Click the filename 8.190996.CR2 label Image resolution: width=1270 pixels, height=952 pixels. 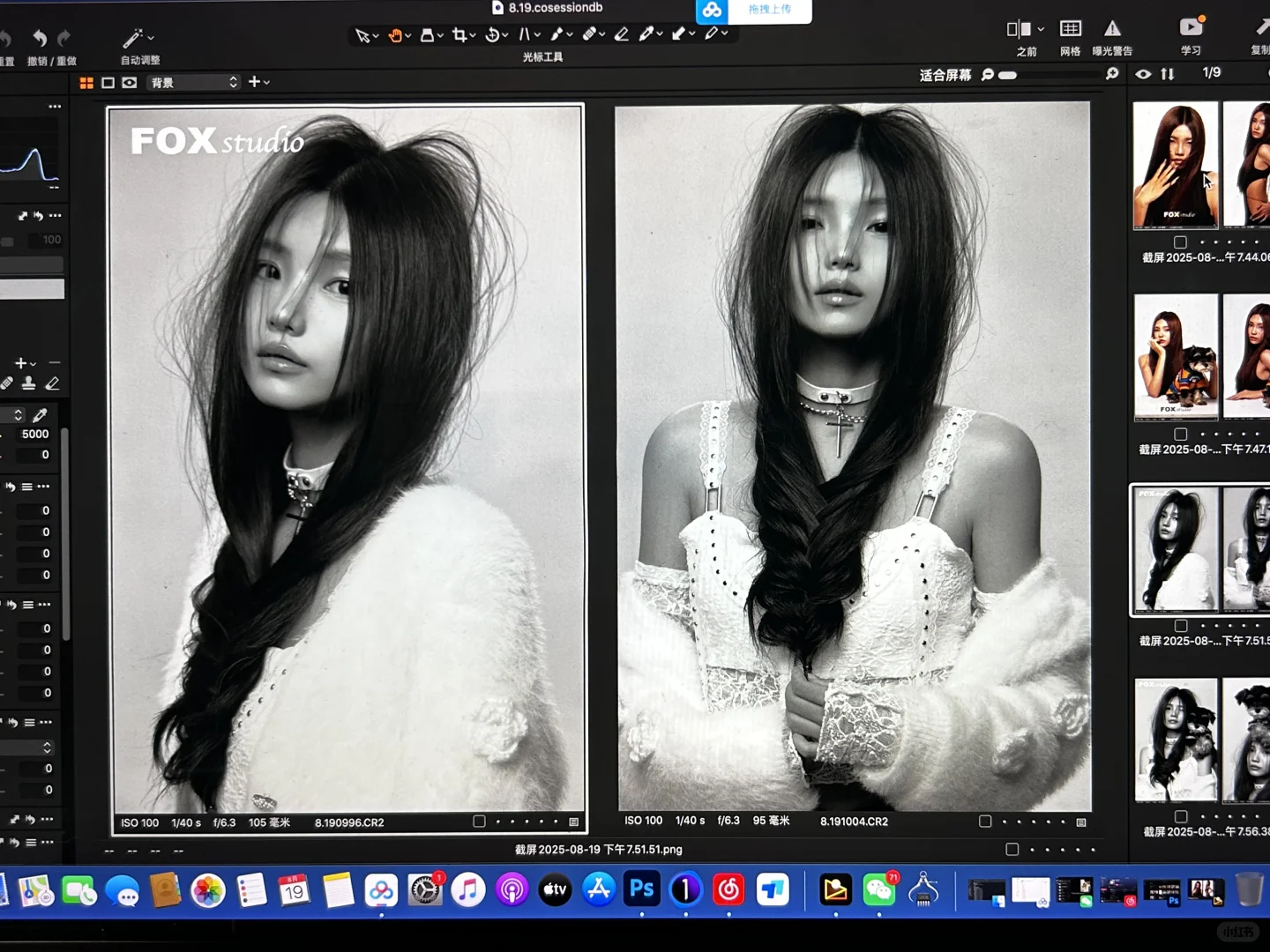coord(349,823)
